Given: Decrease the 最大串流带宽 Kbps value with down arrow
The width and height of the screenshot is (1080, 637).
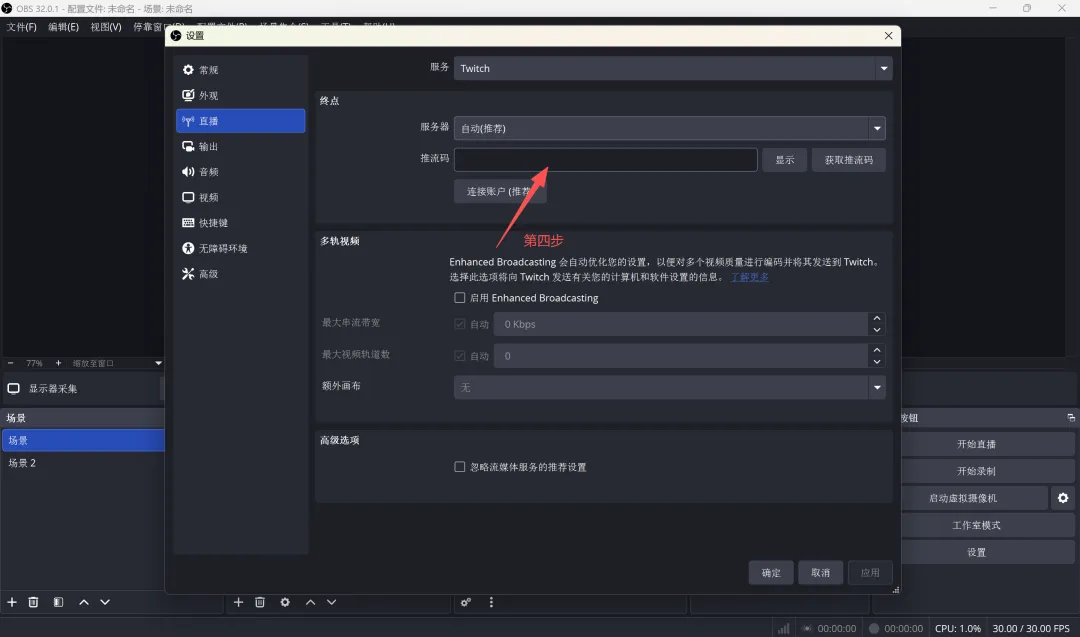Looking at the screenshot, I should (877, 330).
